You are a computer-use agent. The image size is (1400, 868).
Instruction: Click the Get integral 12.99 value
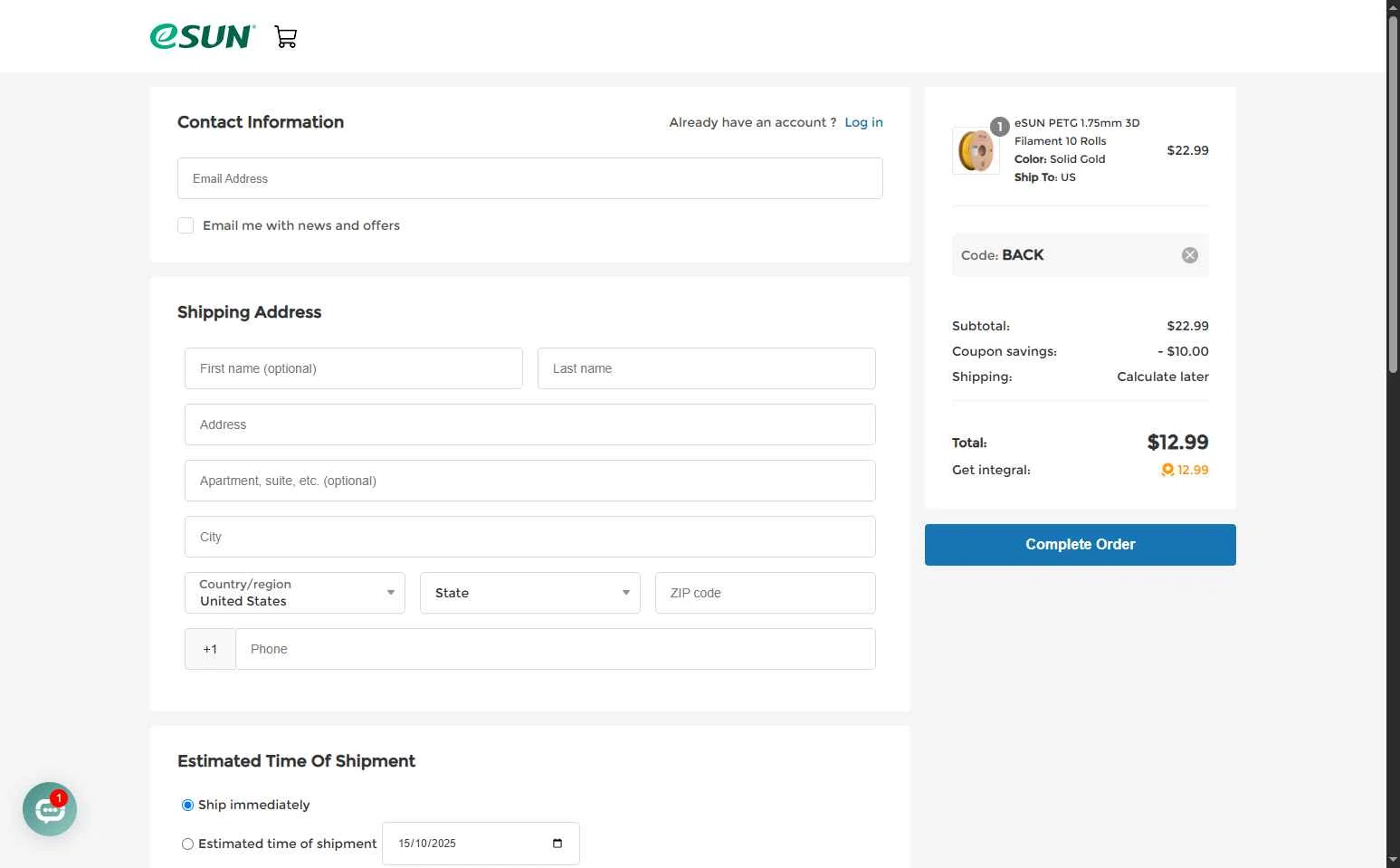click(x=1193, y=470)
